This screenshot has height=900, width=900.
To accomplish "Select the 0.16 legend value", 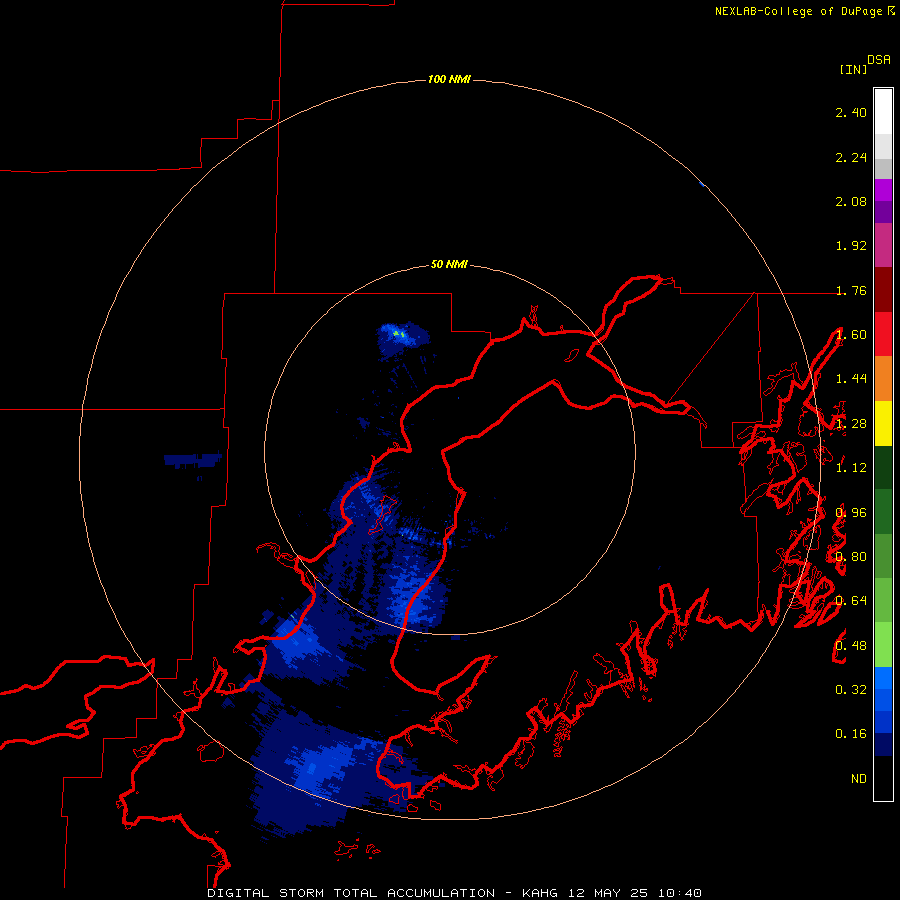I will [x=851, y=734].
